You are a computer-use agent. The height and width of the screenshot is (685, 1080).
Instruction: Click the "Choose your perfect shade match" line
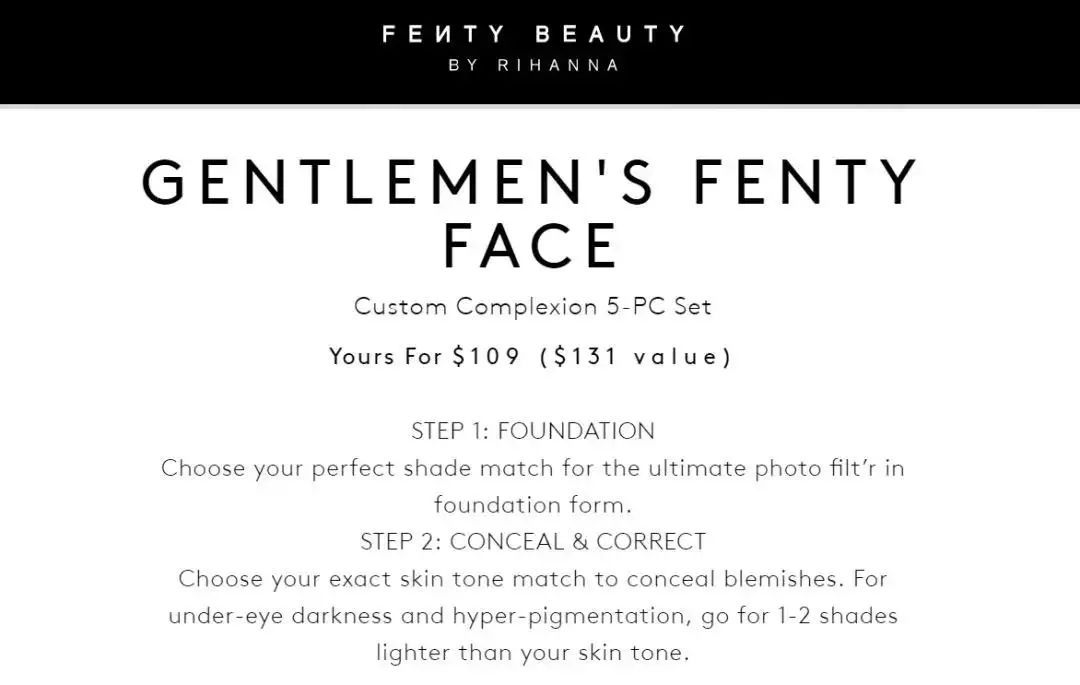pos(533,468)
